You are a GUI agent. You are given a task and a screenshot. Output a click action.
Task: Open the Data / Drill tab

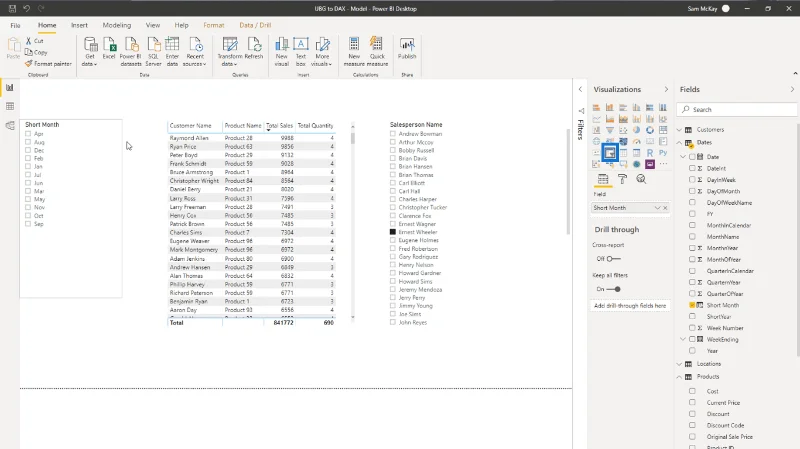point(255,25)
